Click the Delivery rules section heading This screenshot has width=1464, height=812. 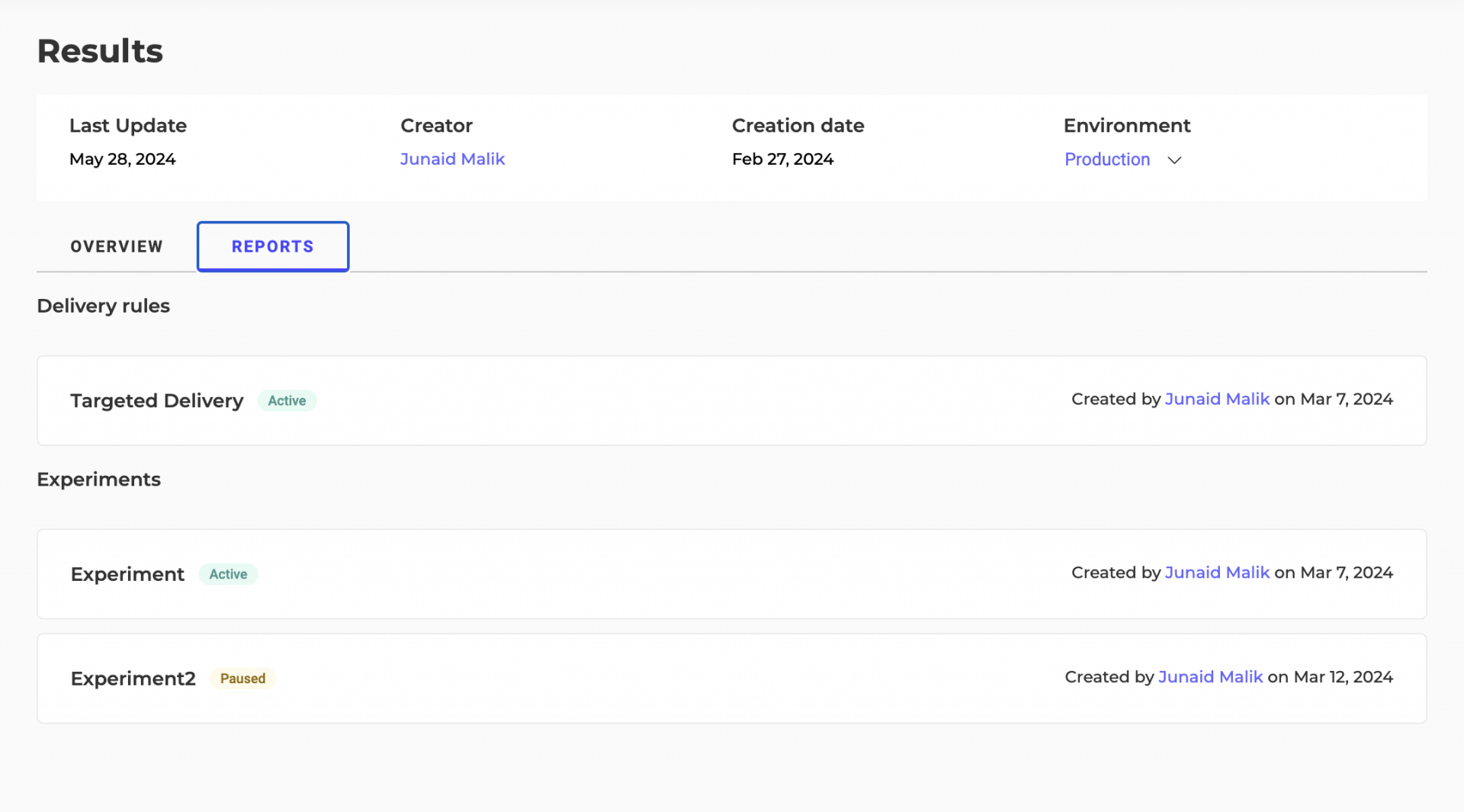[x=103, y=306]
